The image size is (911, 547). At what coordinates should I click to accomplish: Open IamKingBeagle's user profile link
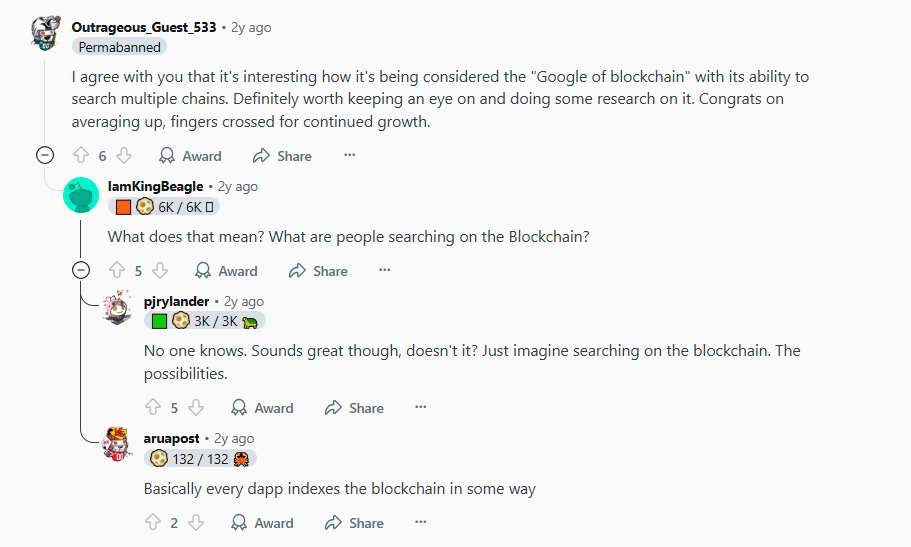pyautogui.click(x=155, y=186)
